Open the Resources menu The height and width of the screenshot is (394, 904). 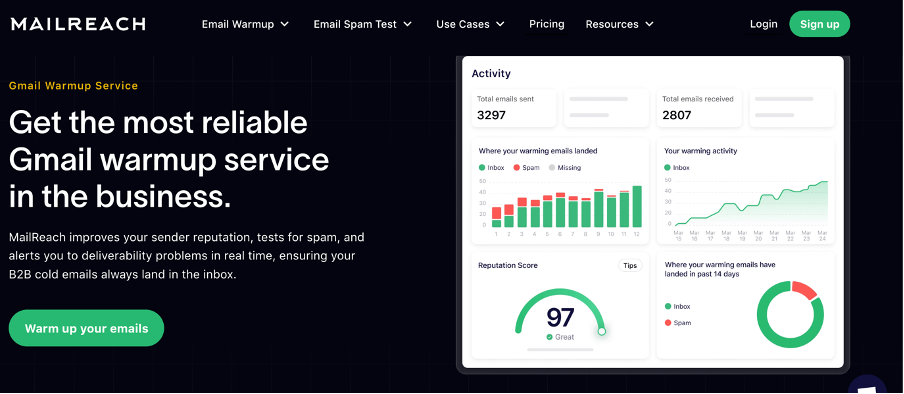click(x=620, y=24)
